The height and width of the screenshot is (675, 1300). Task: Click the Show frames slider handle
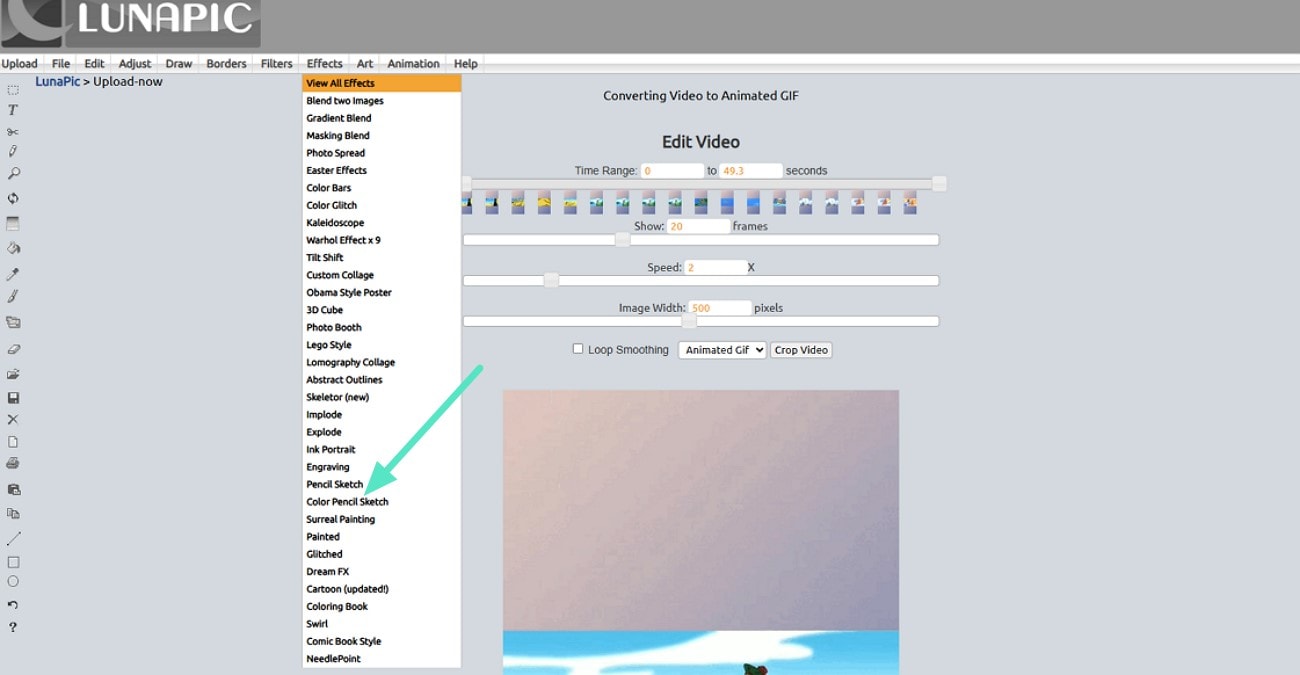point(622,240)
